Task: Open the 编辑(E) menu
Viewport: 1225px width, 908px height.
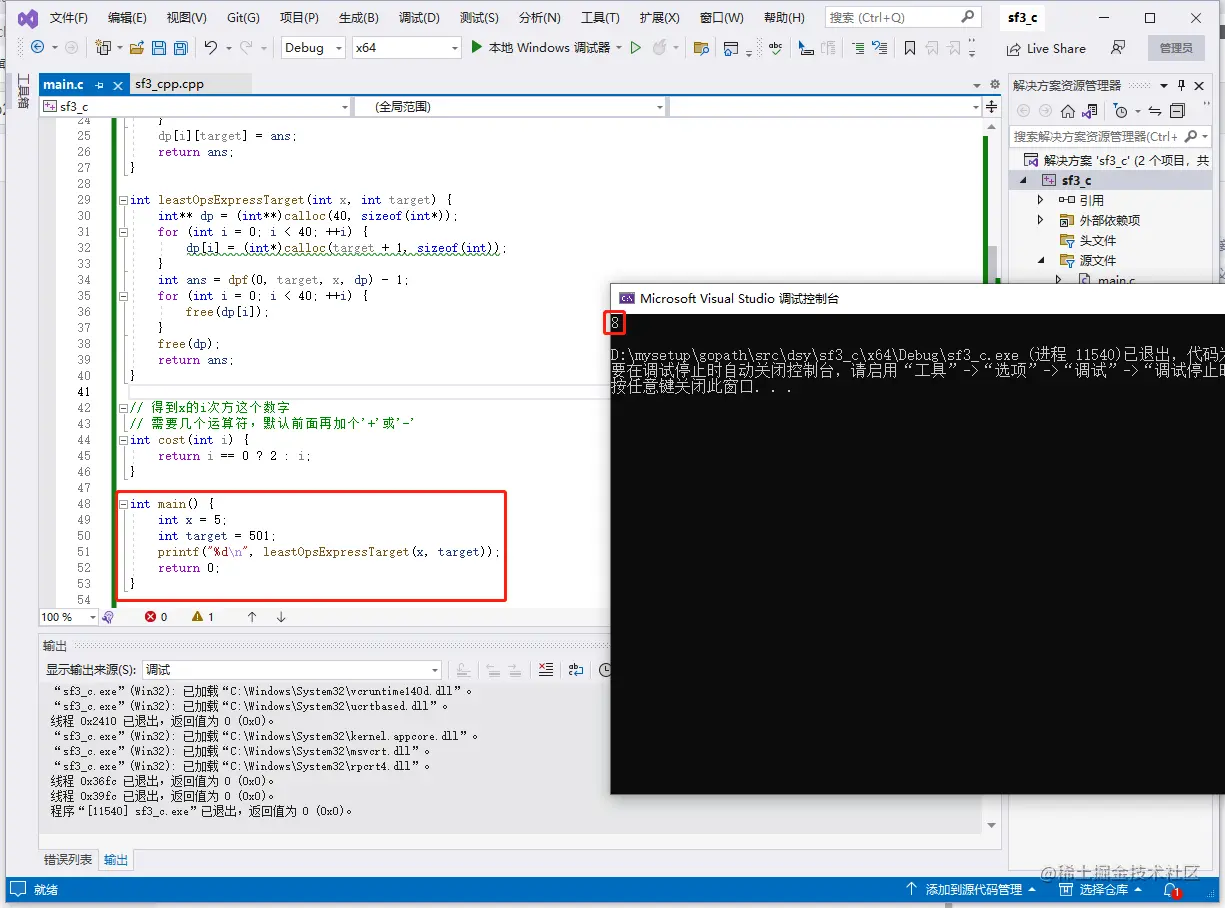Action: pyautogui.click(x=127, y=18)
